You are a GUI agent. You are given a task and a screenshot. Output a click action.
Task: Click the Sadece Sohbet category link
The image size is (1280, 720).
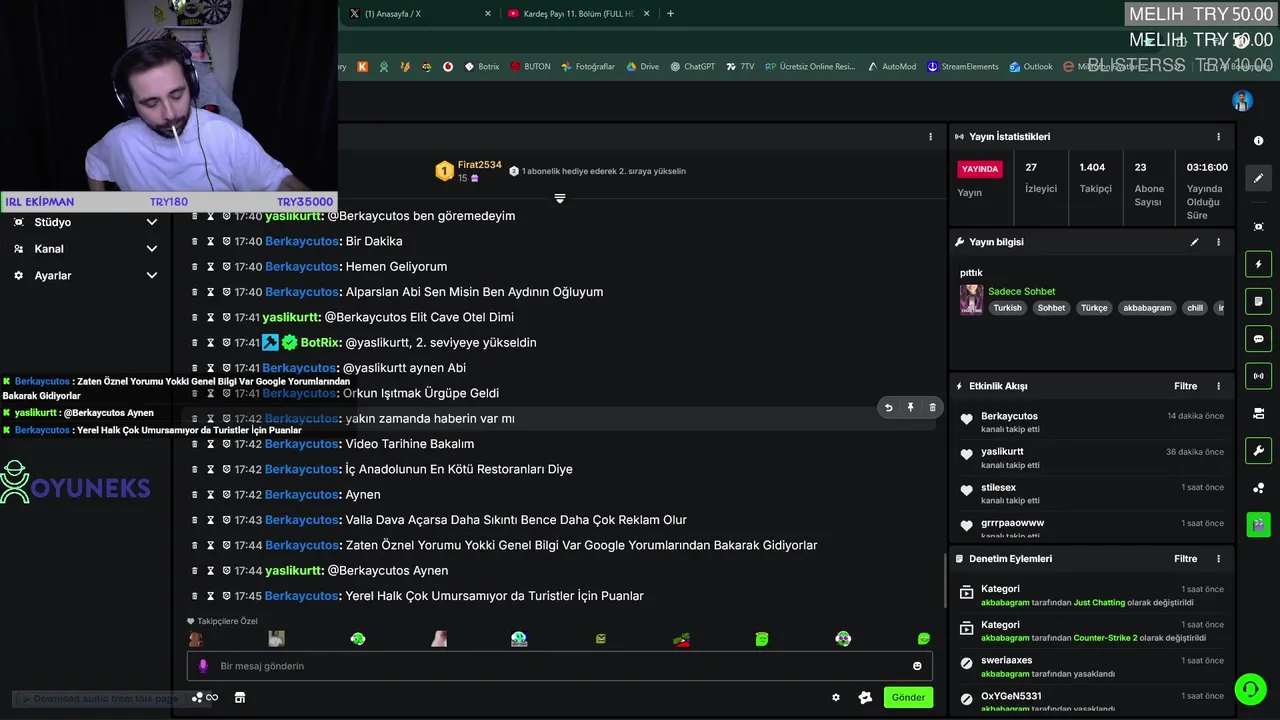pos(1021,292)
